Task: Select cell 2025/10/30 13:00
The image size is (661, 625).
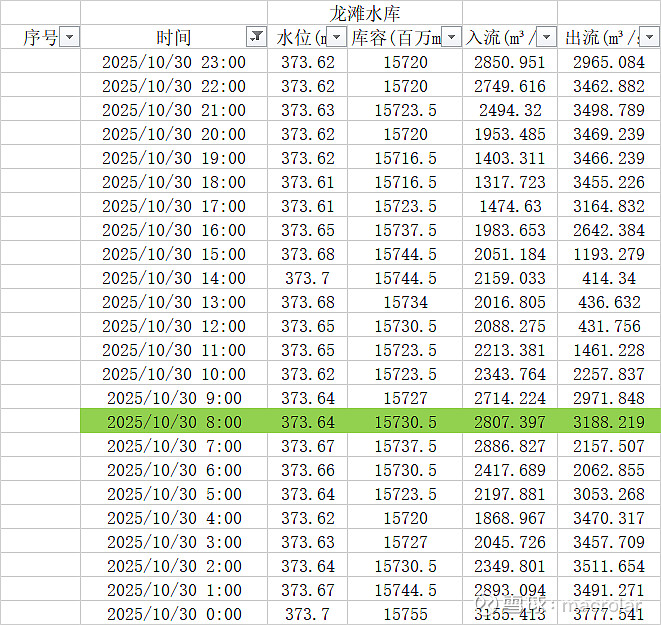Action: [174, 302]
